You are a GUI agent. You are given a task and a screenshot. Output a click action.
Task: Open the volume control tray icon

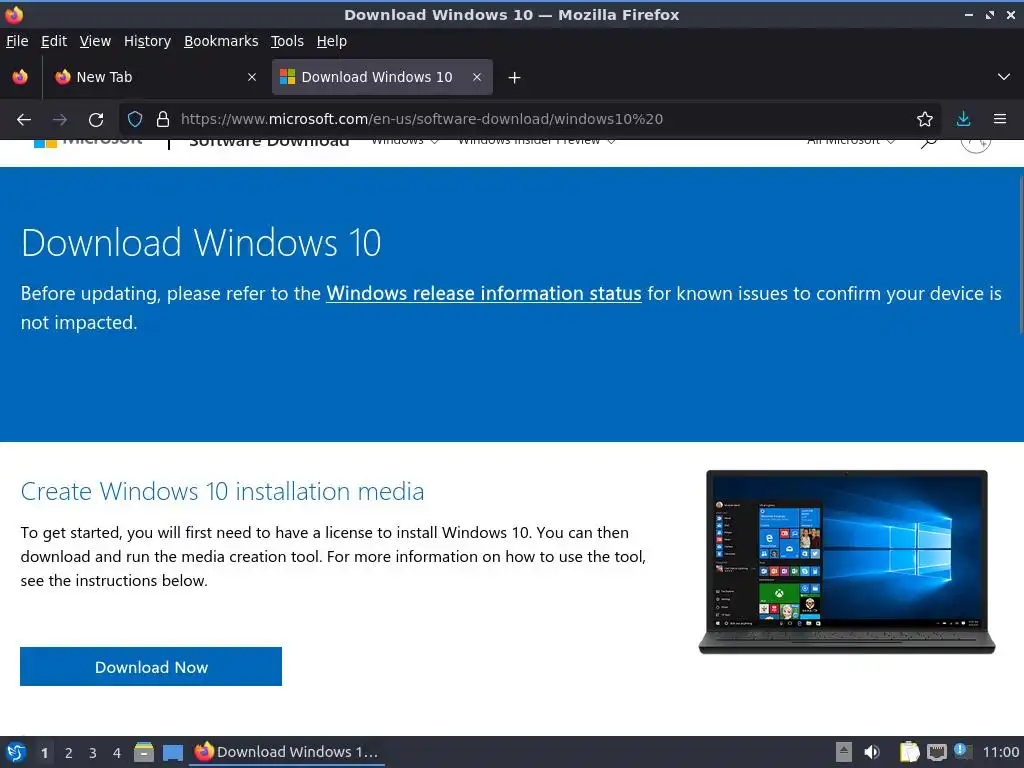tap(871, 752)
